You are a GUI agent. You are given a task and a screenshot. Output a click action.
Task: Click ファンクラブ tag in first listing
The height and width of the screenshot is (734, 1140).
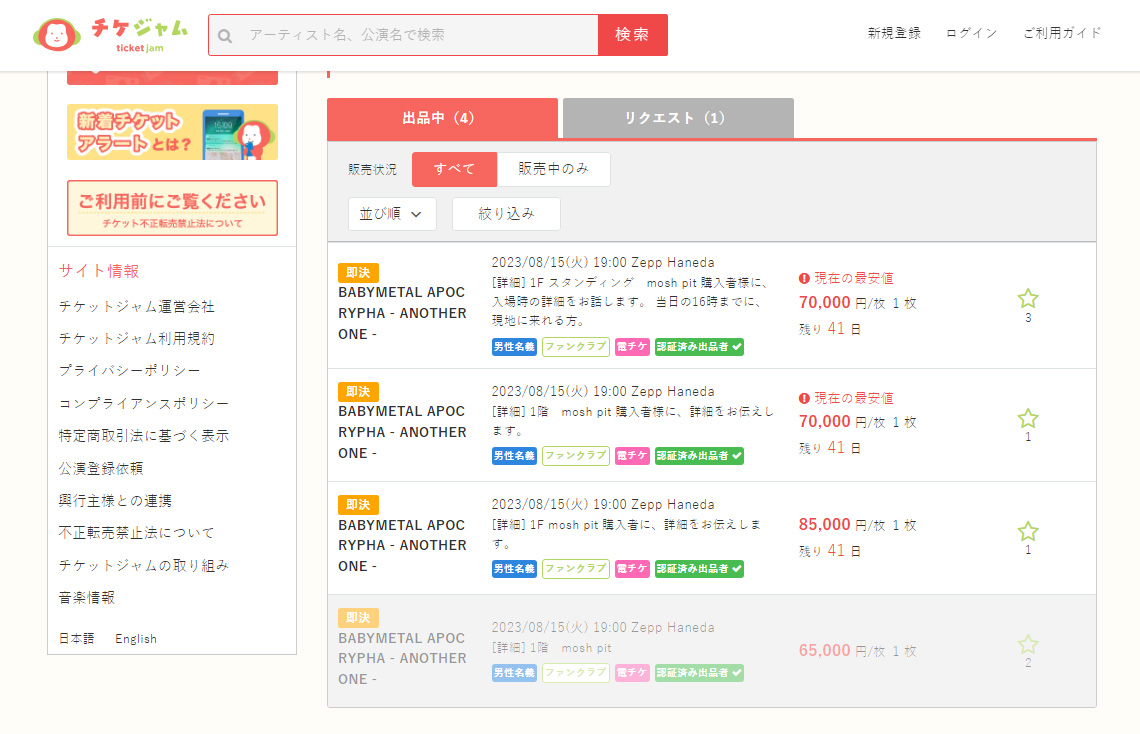576,347
